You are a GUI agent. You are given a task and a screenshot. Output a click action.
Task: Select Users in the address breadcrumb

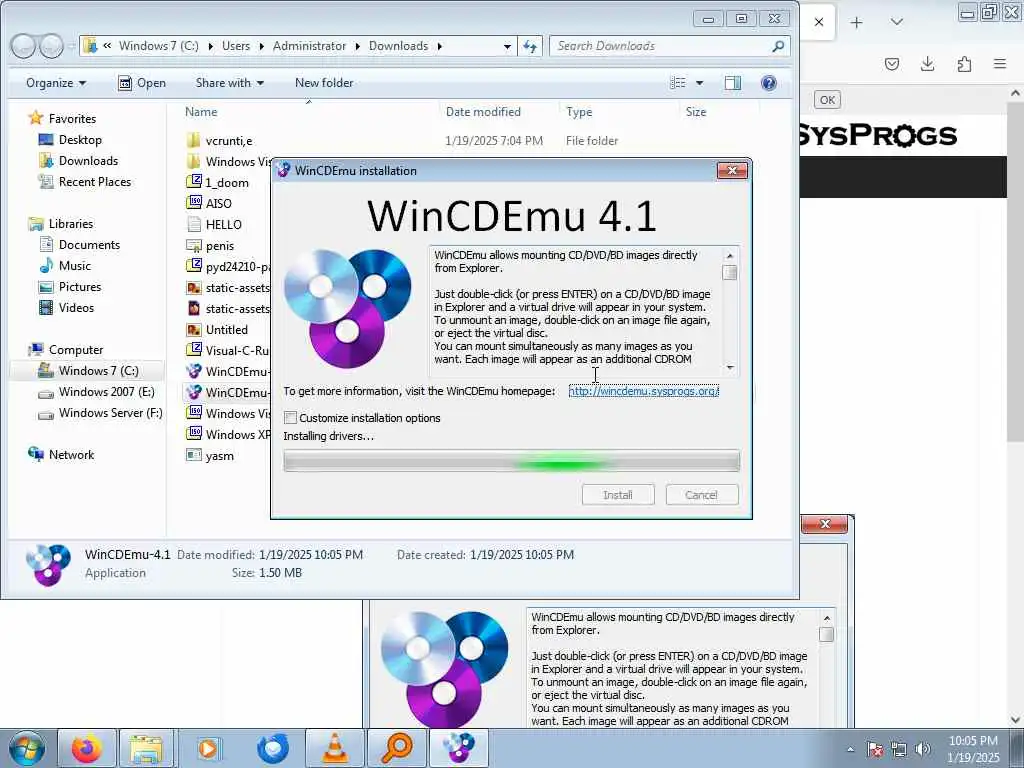(x=236, y=46)
